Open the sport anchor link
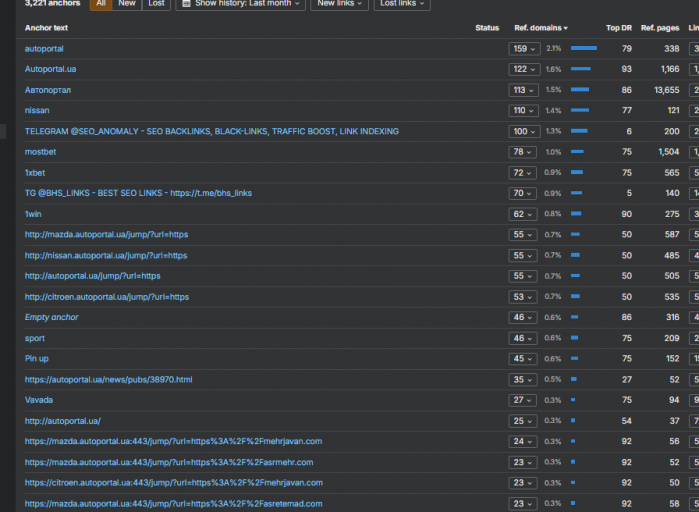Image resolution: width=699 pixels, height=512 pixels. click(35, 338)
